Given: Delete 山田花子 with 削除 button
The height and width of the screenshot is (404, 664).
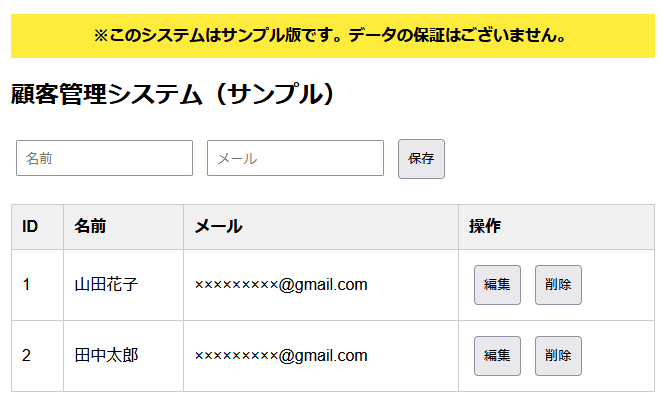Looking at the screenshot, I should tap(558, 285).
